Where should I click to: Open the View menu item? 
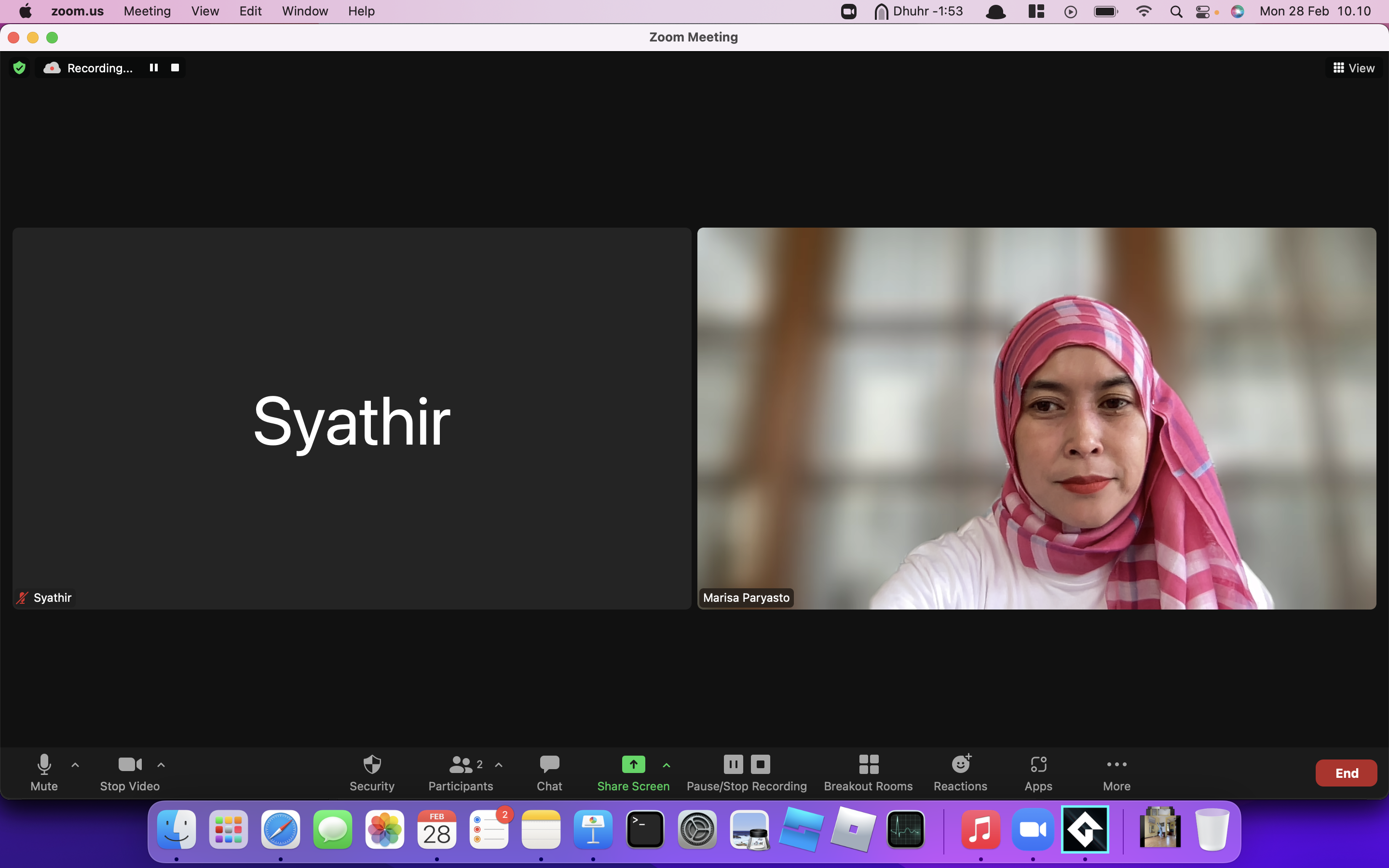[204, 11]
